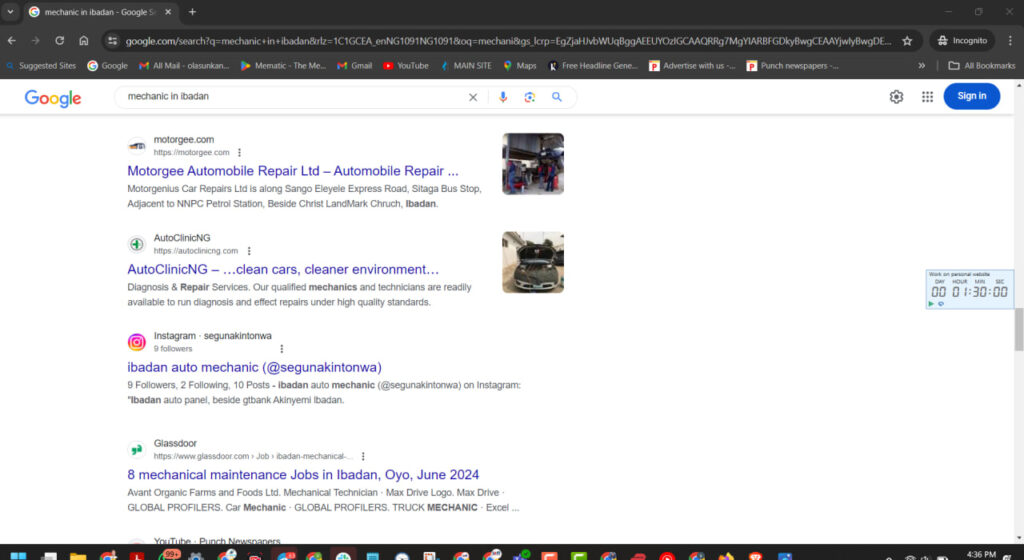Click the Glassdoor favicon icon

click(x=136, y=449)
